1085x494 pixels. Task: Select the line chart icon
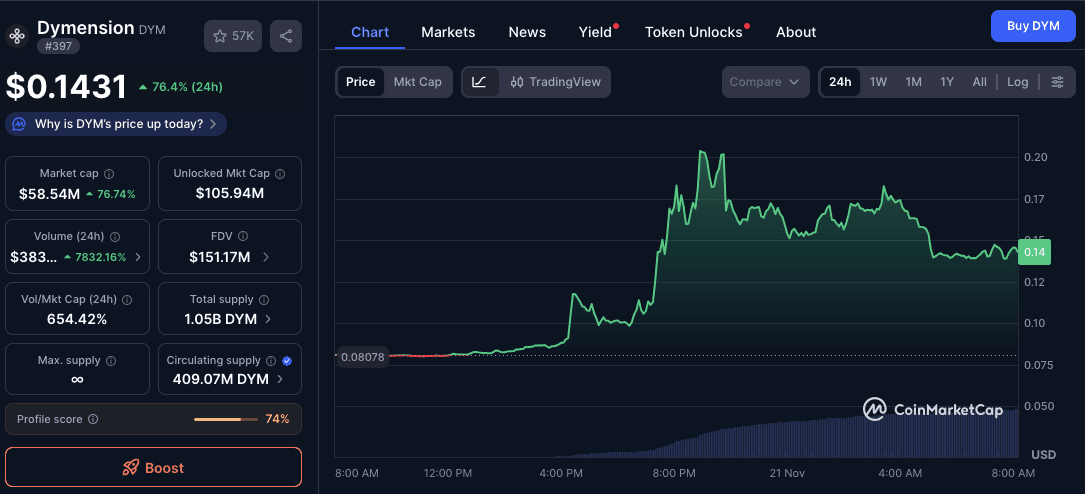tap(480, 82)
